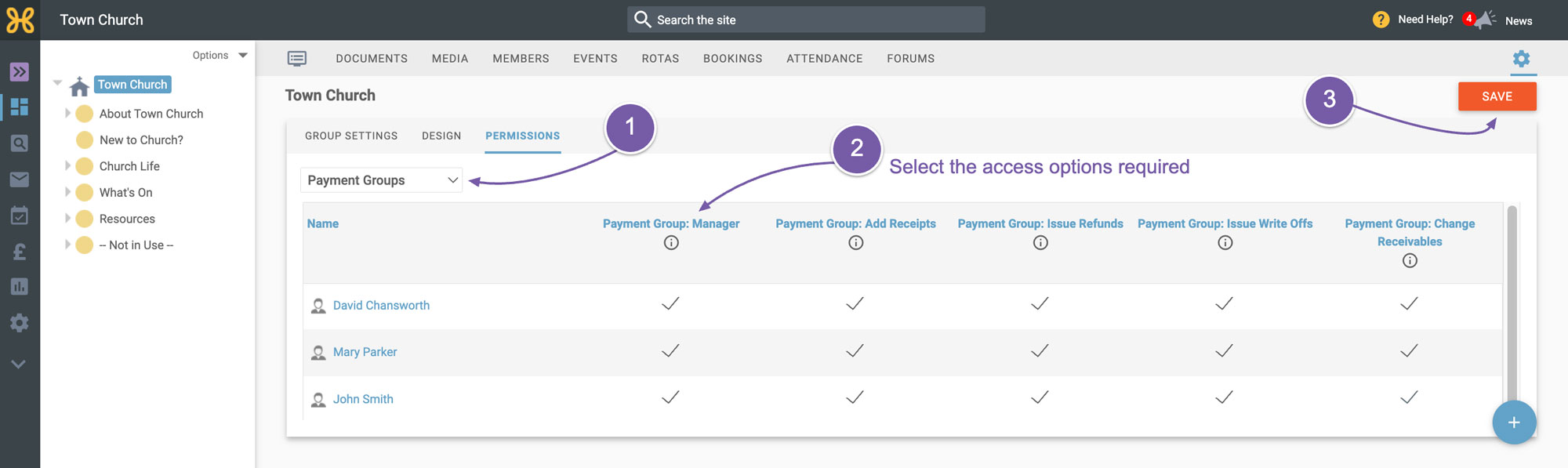1568x468 pixels.
Task: Sort the table by the Name column
Action: [x=323, y=224]
